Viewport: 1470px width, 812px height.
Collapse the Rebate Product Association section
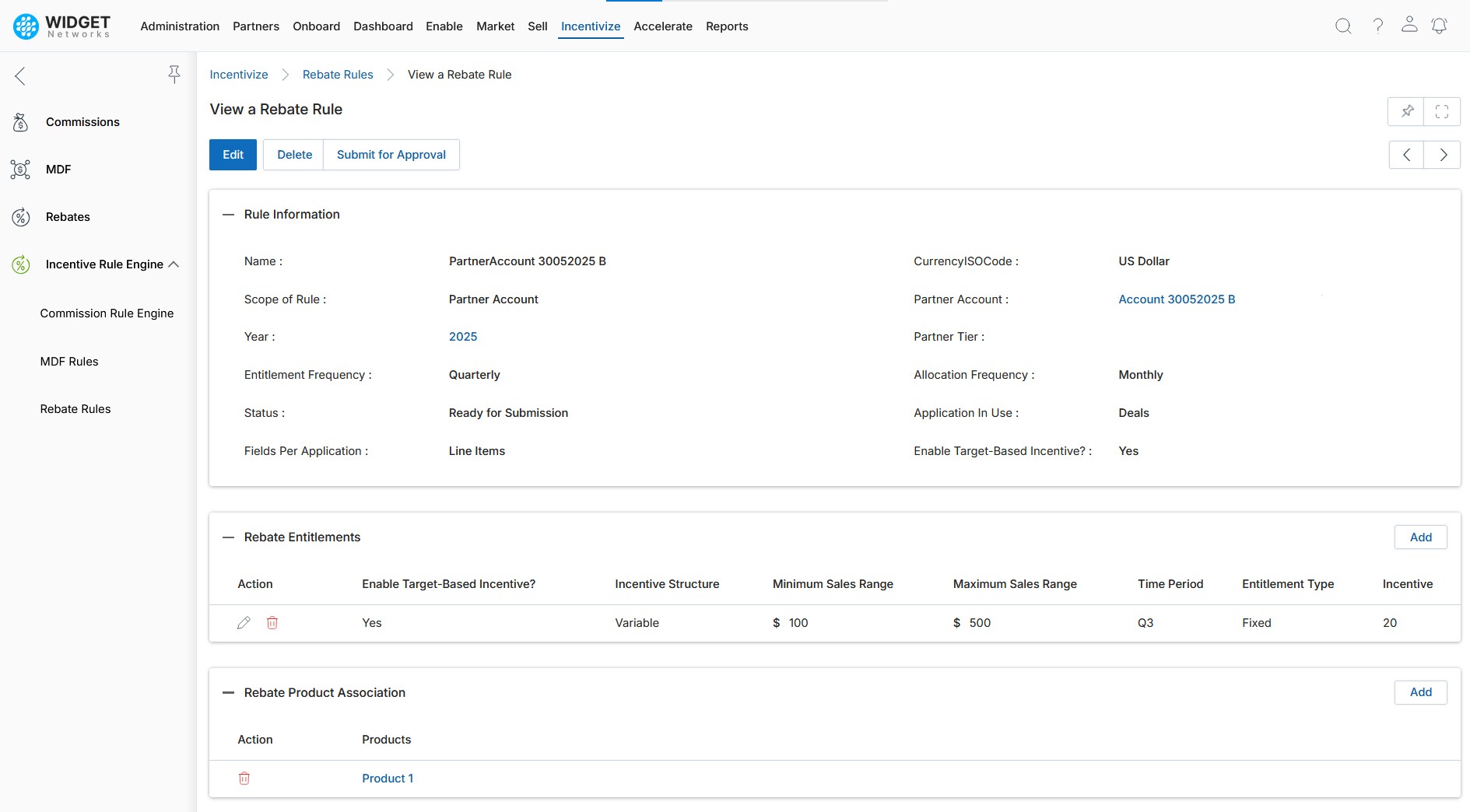(228, 693)
